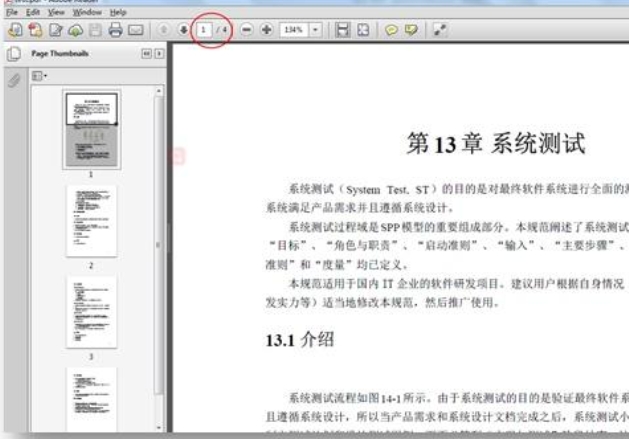
Task: Click the 'Page Thumbnails' panel title
Action: [60, 54]
